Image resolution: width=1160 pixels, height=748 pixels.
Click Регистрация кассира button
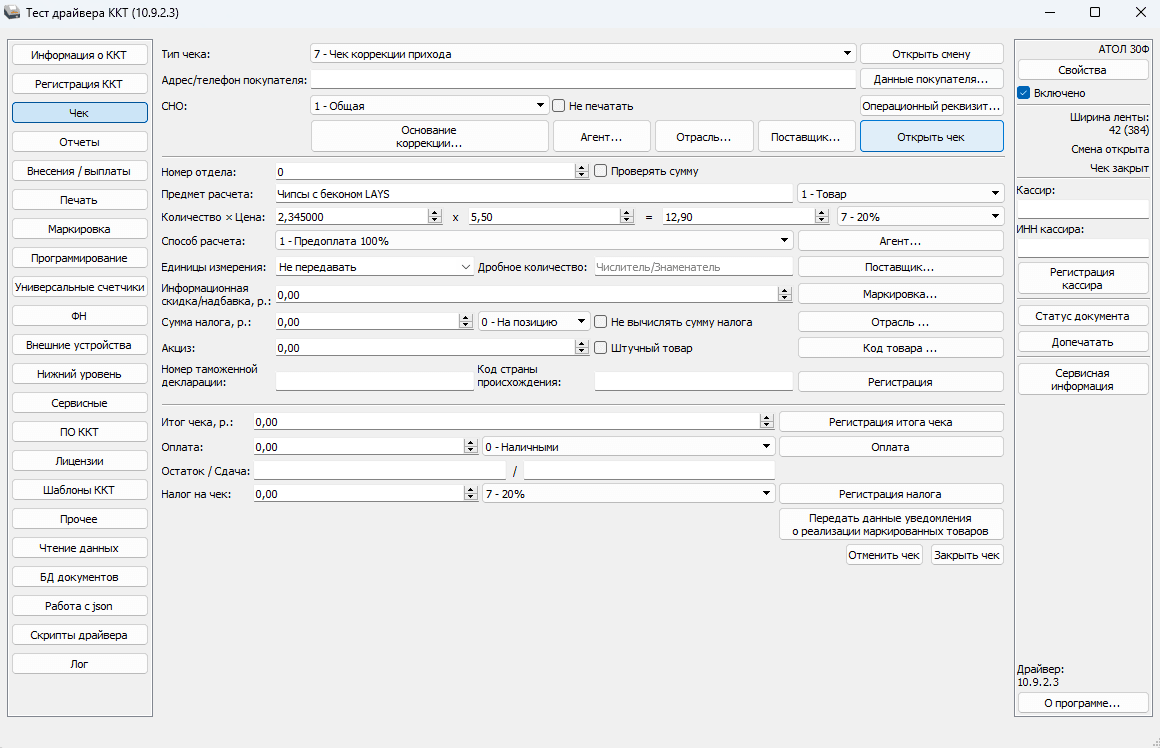click(x=1082, y=279)
